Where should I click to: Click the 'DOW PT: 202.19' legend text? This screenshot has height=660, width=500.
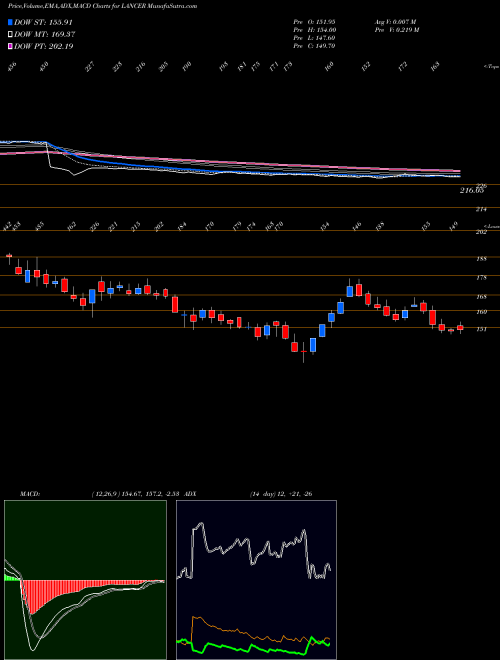(44, 46)
